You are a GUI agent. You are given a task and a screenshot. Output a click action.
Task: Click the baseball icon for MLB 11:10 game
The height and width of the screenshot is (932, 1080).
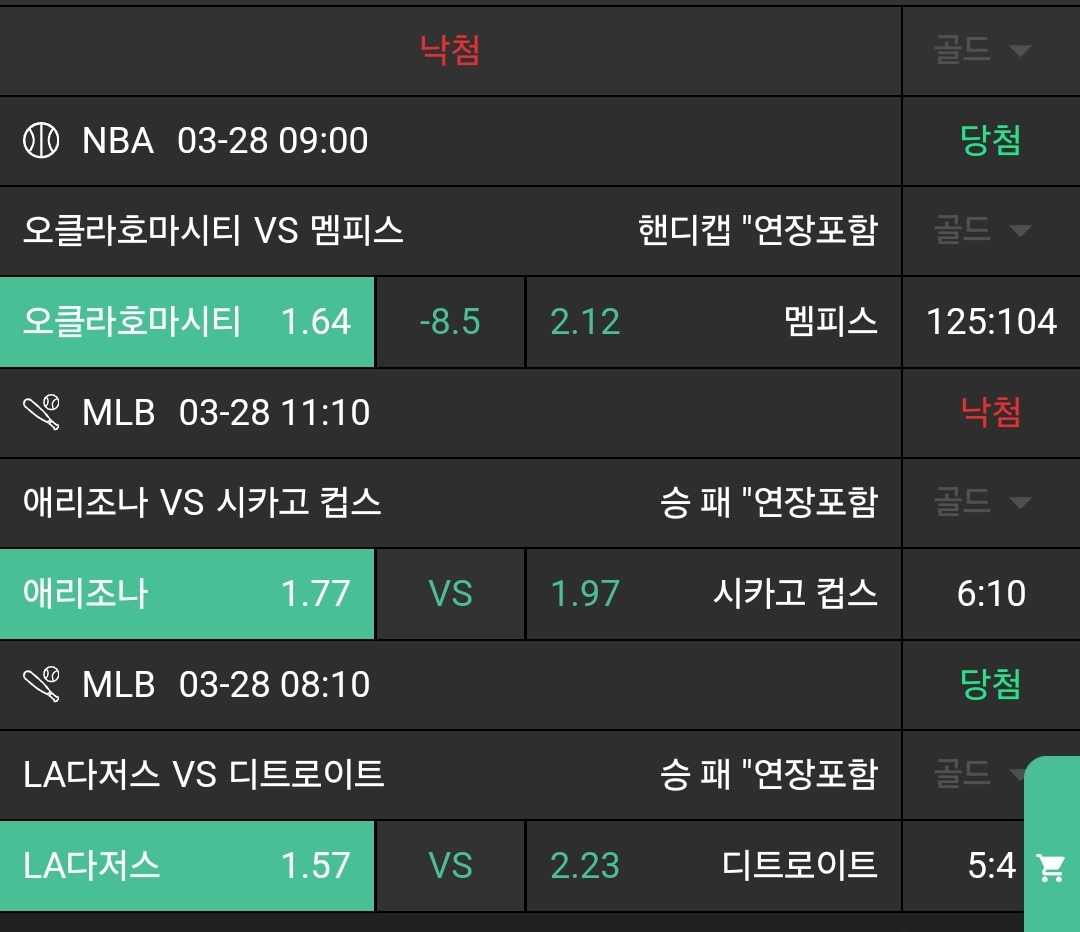click(42, 413)
